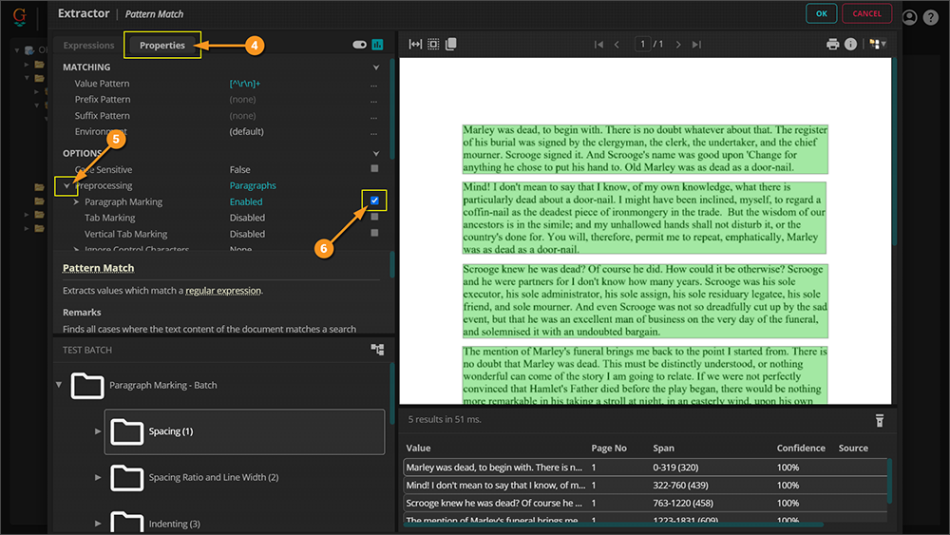Sort results by Span column header
Image resolution: width=950 pixels, height=535 pixels.
(663, 448)
